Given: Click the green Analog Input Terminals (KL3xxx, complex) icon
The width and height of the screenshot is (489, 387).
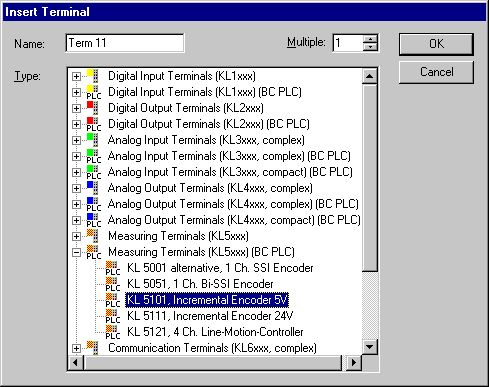Looking at the screenshot, I should coord(93,140).
